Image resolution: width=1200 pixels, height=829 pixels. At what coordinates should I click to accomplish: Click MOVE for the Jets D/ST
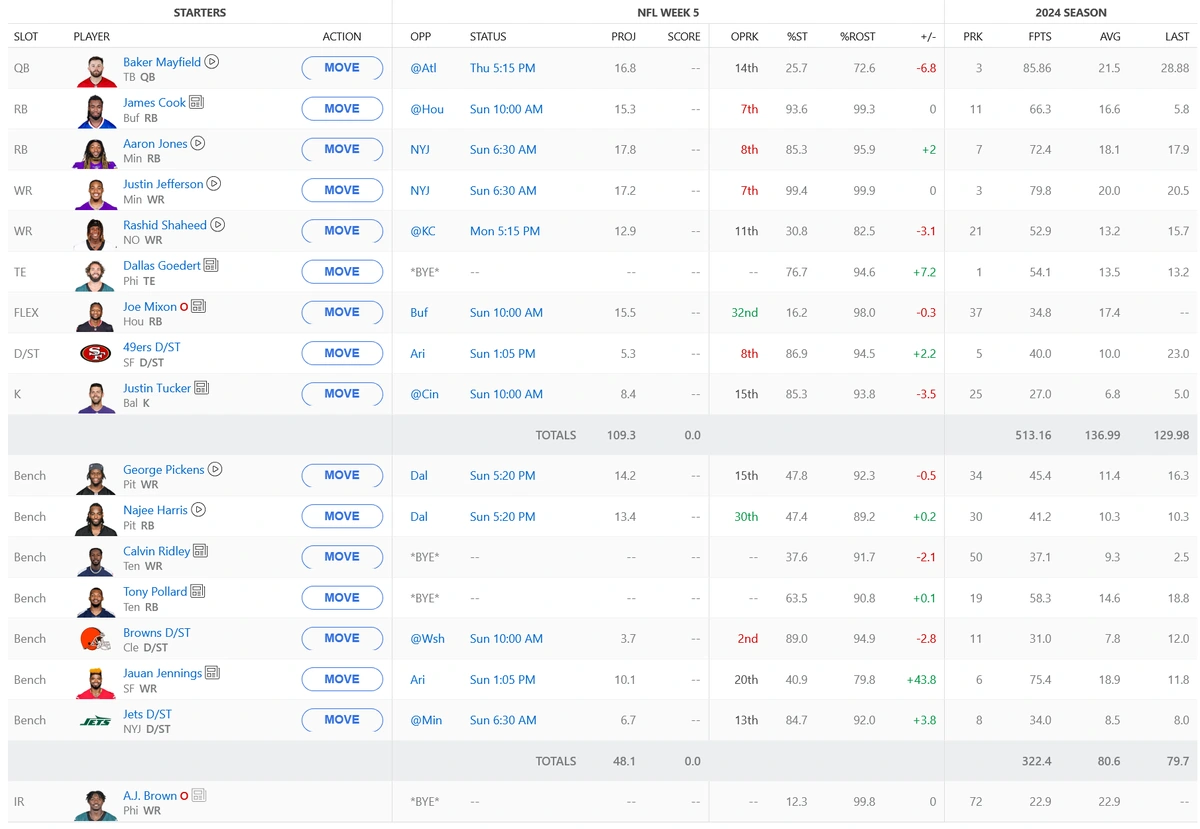[x=342, y=720]
